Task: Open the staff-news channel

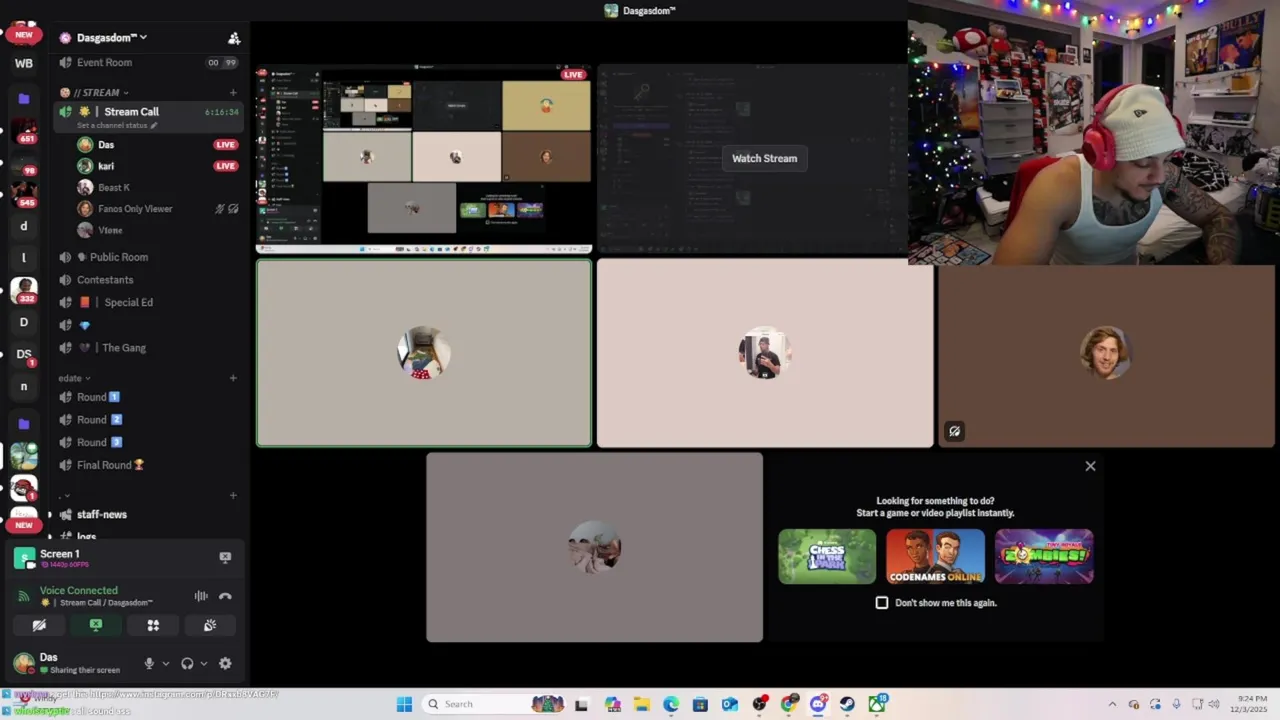Action: [x=150, y=514]
